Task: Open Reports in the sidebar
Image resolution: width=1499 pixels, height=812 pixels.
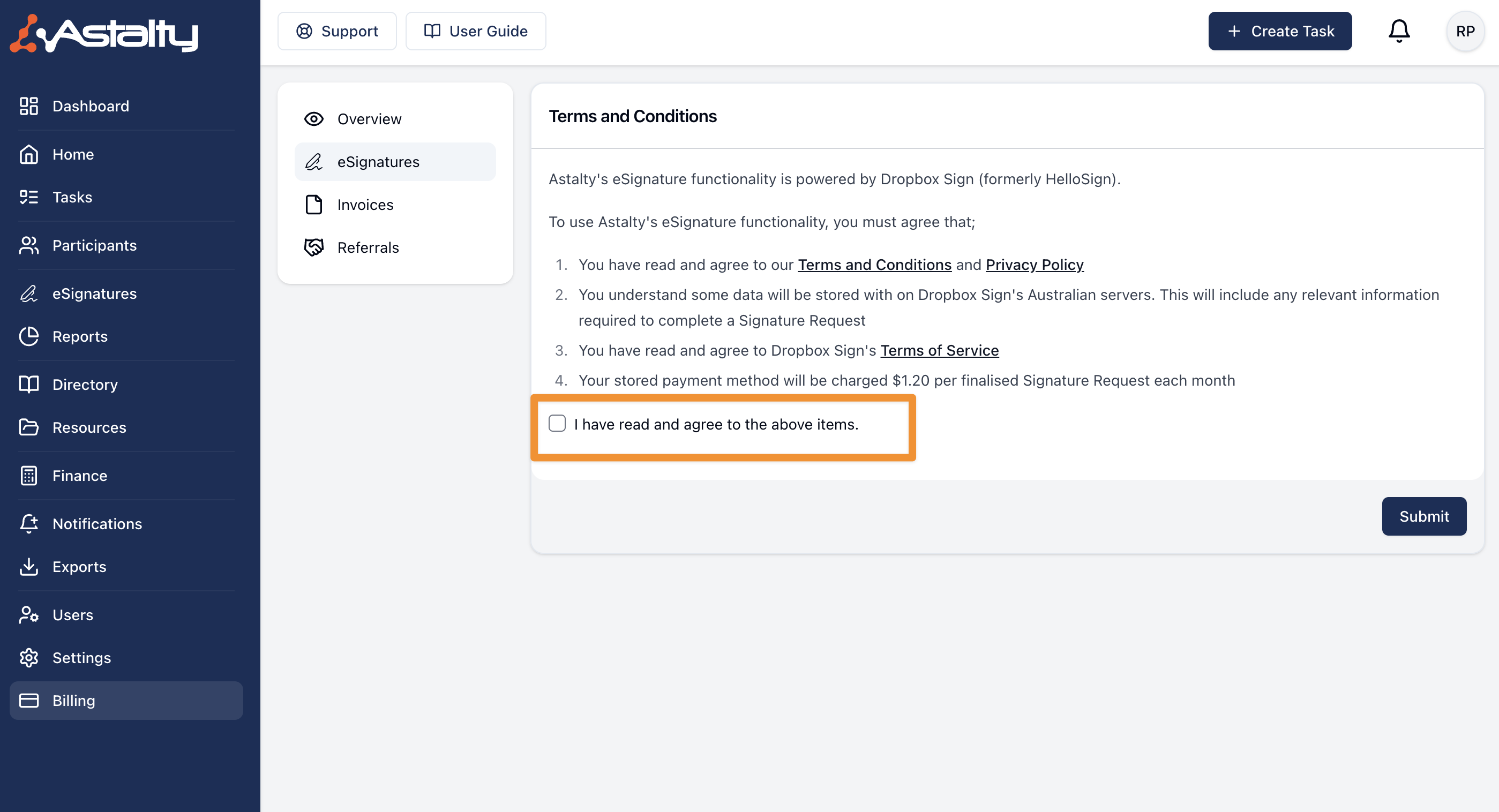Action: pyautogui.click(x=80, y=336)
